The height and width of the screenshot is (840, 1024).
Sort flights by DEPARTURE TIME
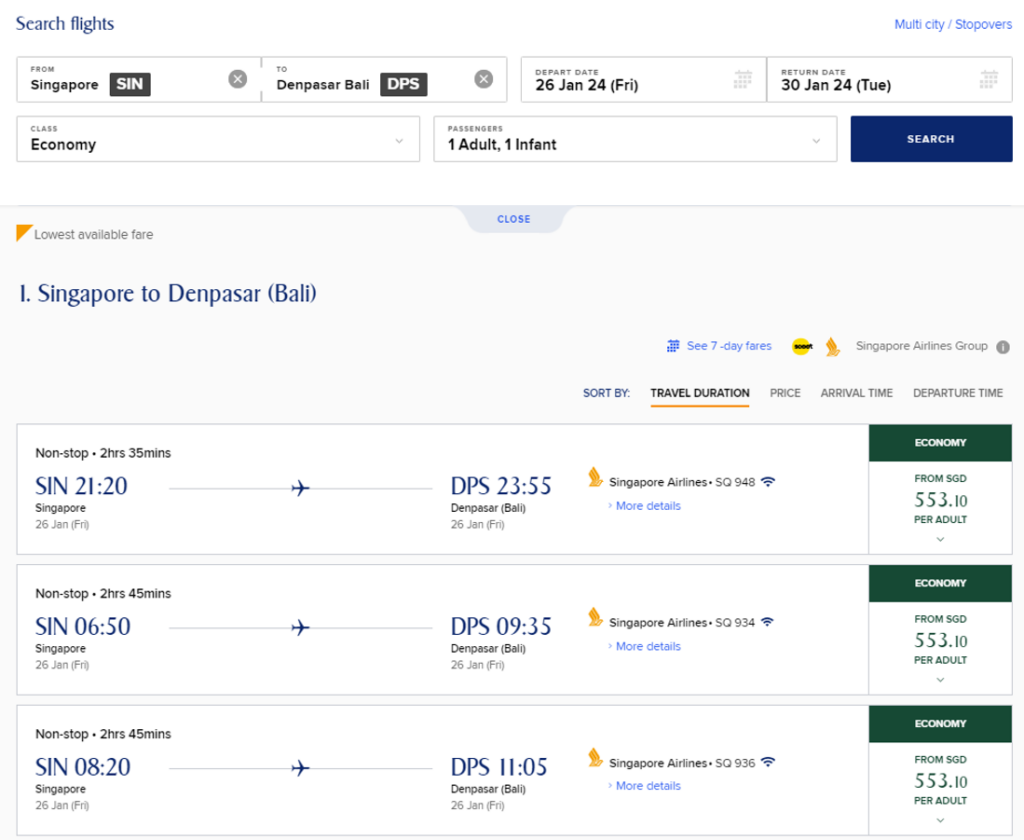[x=957, y=393]
